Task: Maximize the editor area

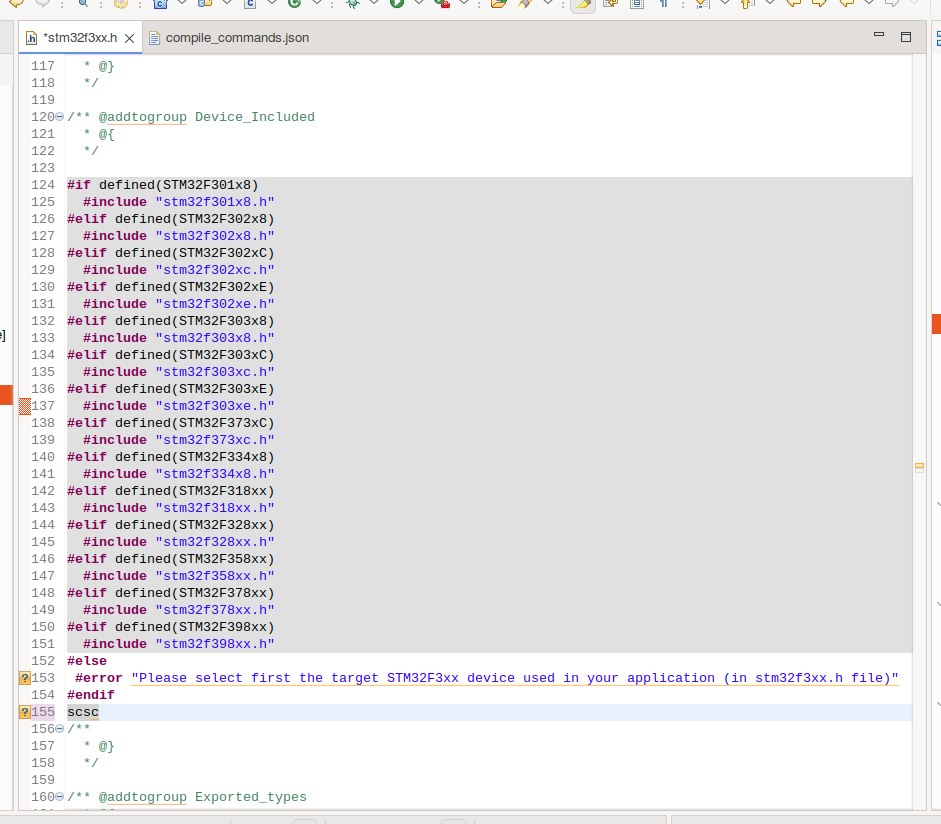Action: [906, 37]
